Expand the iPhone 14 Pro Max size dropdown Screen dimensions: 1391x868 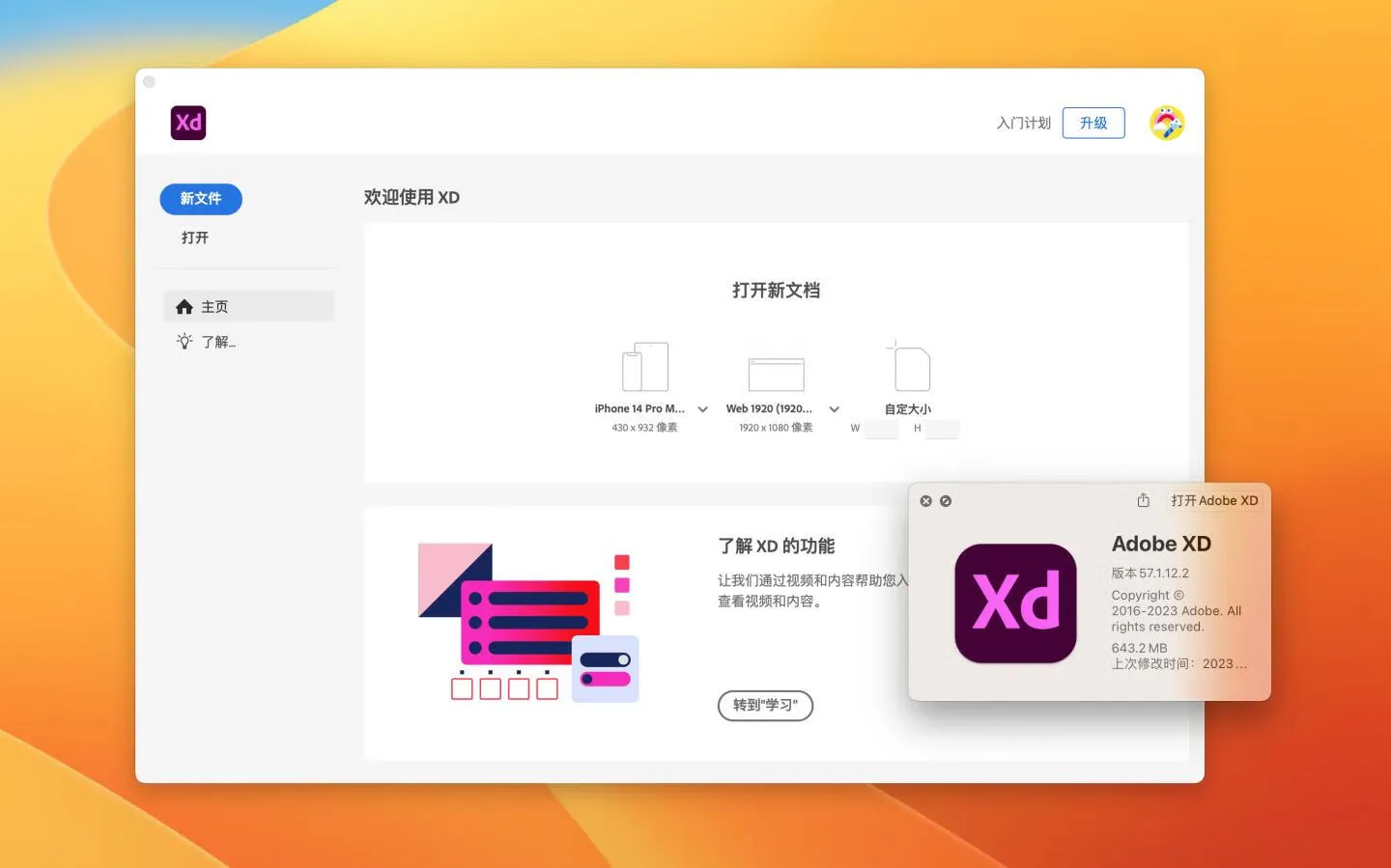pos(703,409)
